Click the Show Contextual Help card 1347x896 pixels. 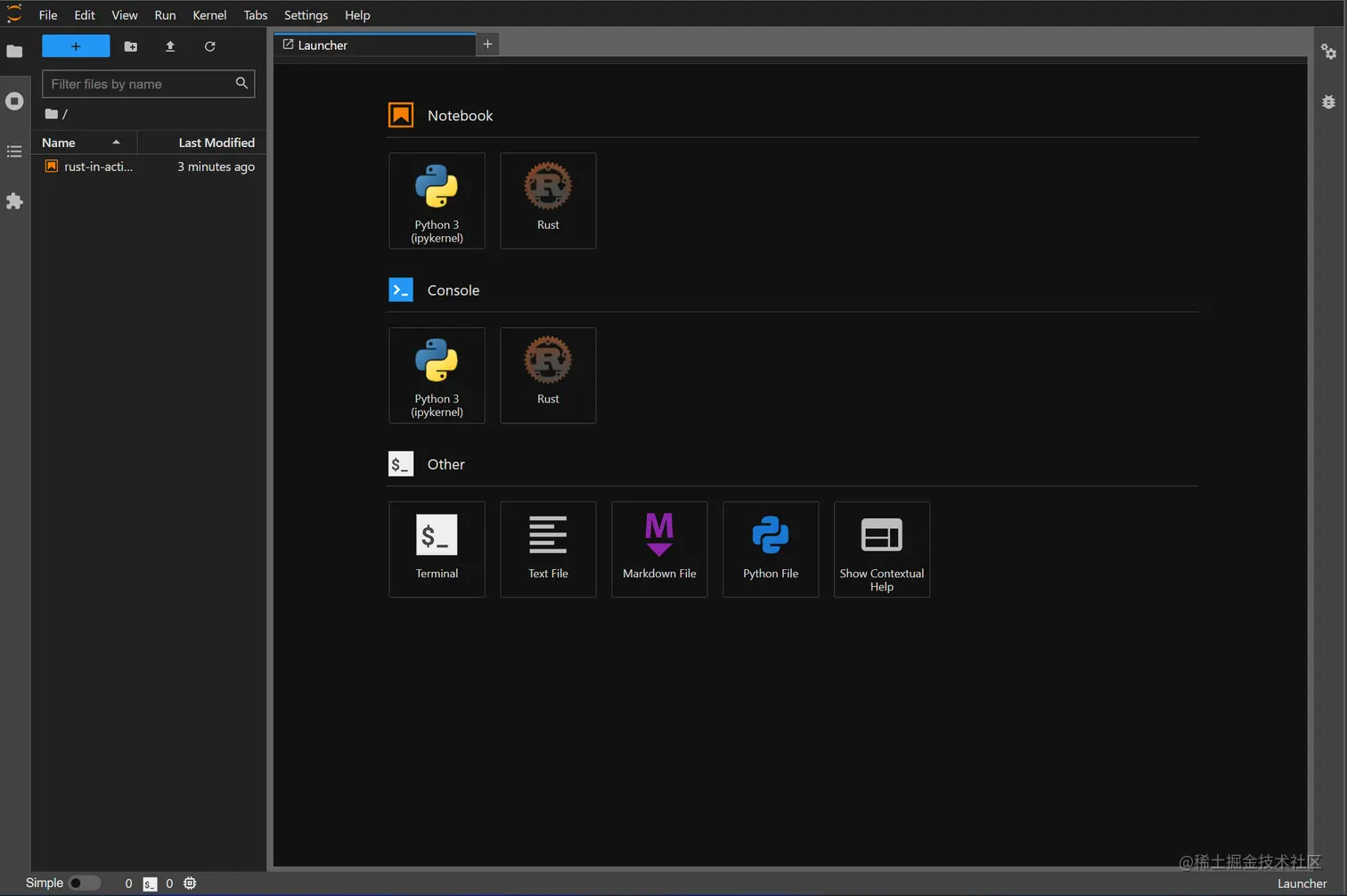(x=882, y=550)
